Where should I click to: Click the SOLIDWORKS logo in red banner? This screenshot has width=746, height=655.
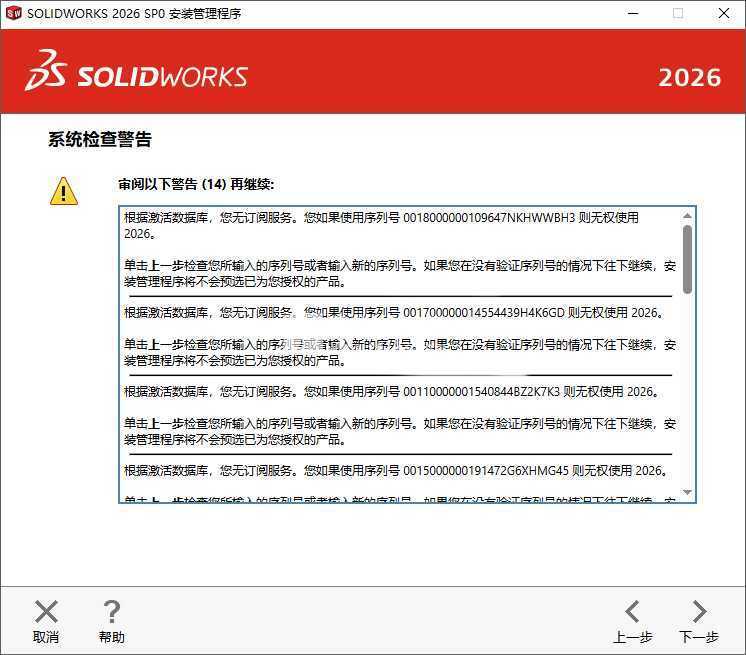click(x=137, y=72)
